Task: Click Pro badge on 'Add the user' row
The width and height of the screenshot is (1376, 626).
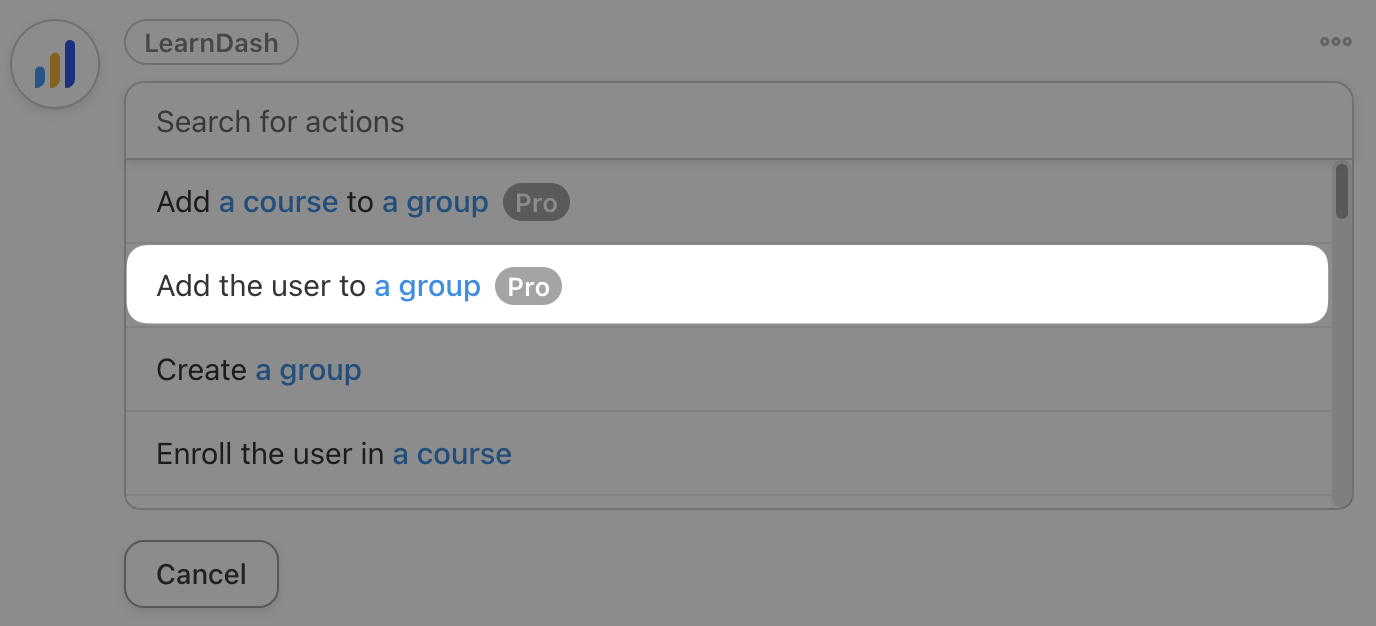Action: 529,287
